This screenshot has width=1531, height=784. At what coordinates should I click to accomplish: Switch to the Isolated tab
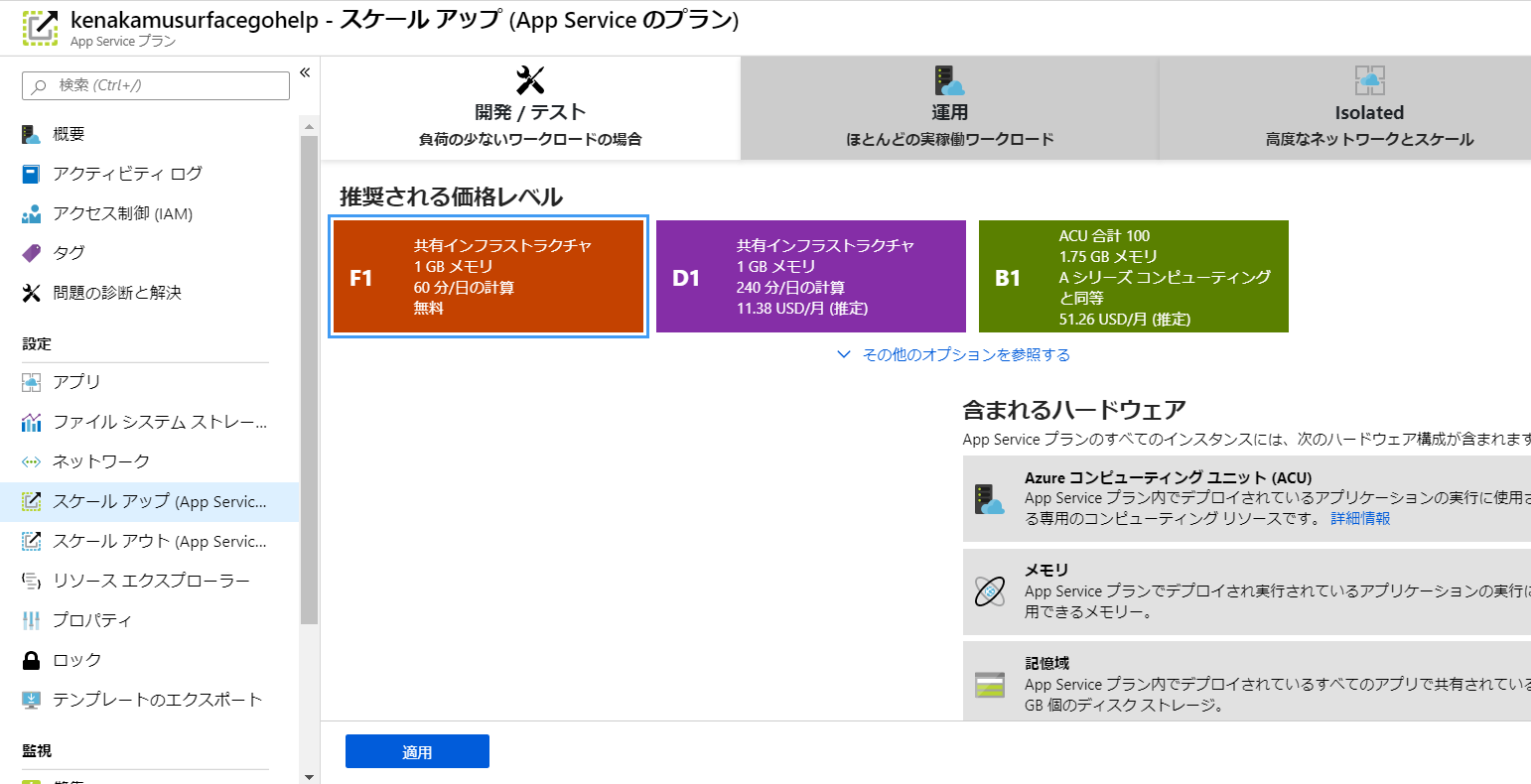tap(1345, 108)
